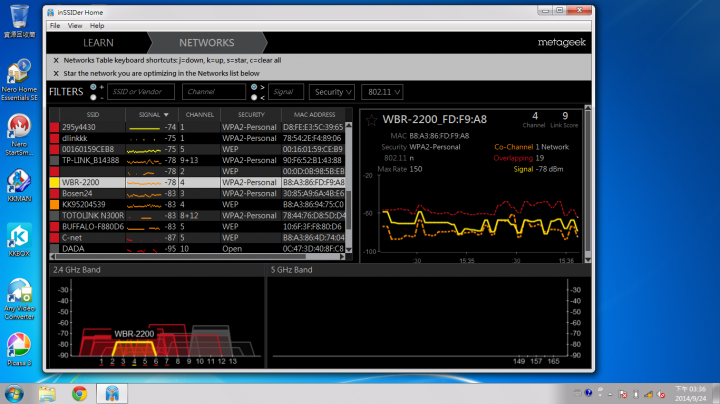Sort the table by SIGNAL column
The width and height of the screenshot is (720, 404).
coord(153,114)
